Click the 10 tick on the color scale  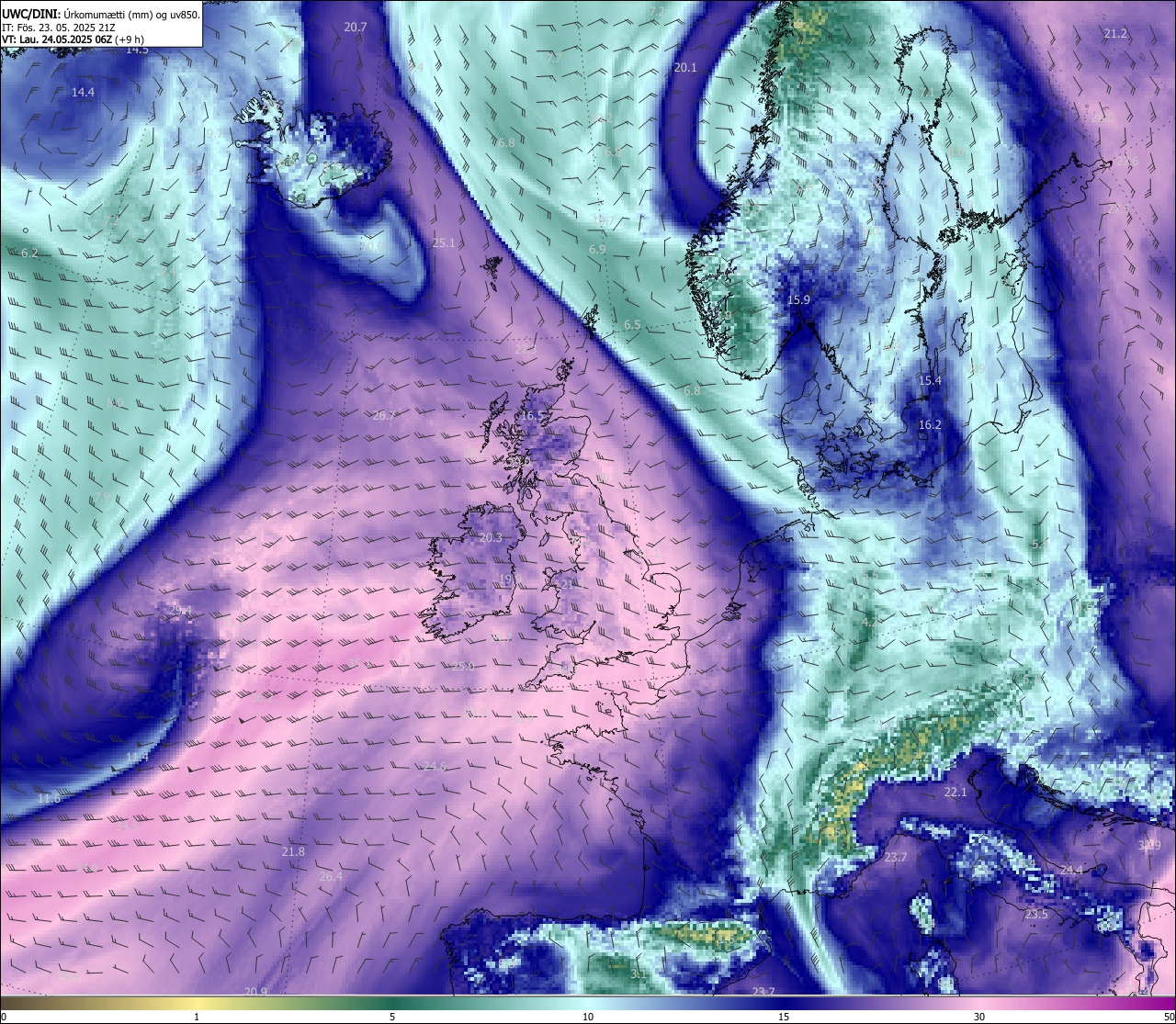click(588, 1017)
